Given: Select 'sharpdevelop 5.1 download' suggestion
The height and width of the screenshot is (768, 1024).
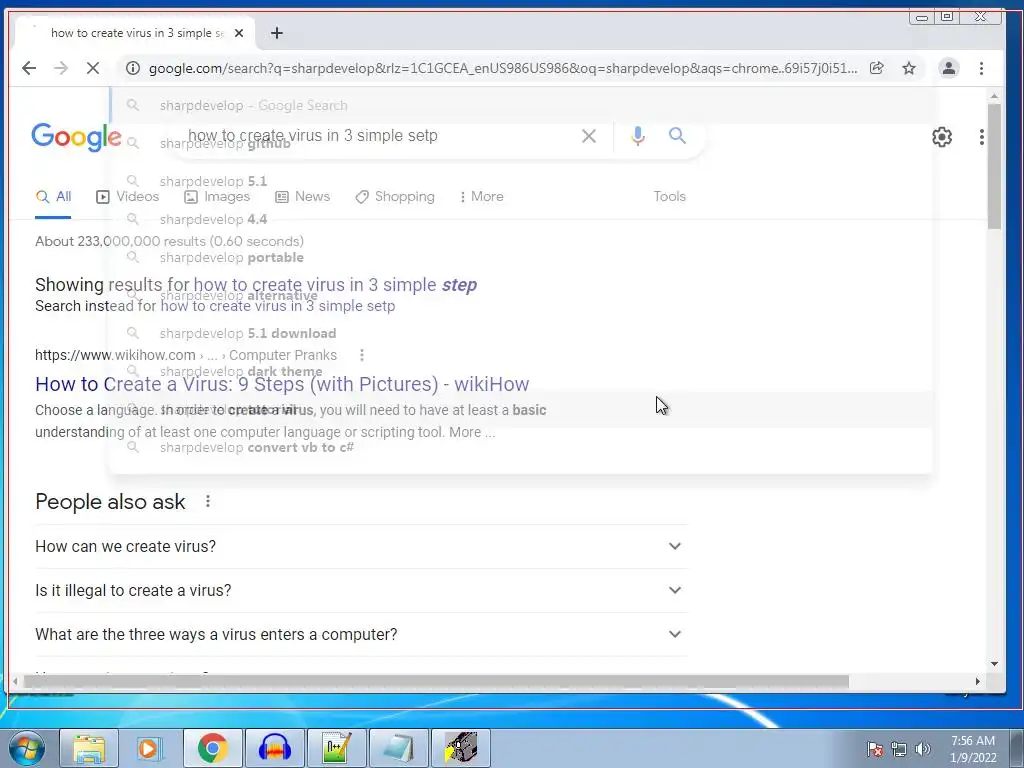Looking at the screenshot, I should click(520, 333).
